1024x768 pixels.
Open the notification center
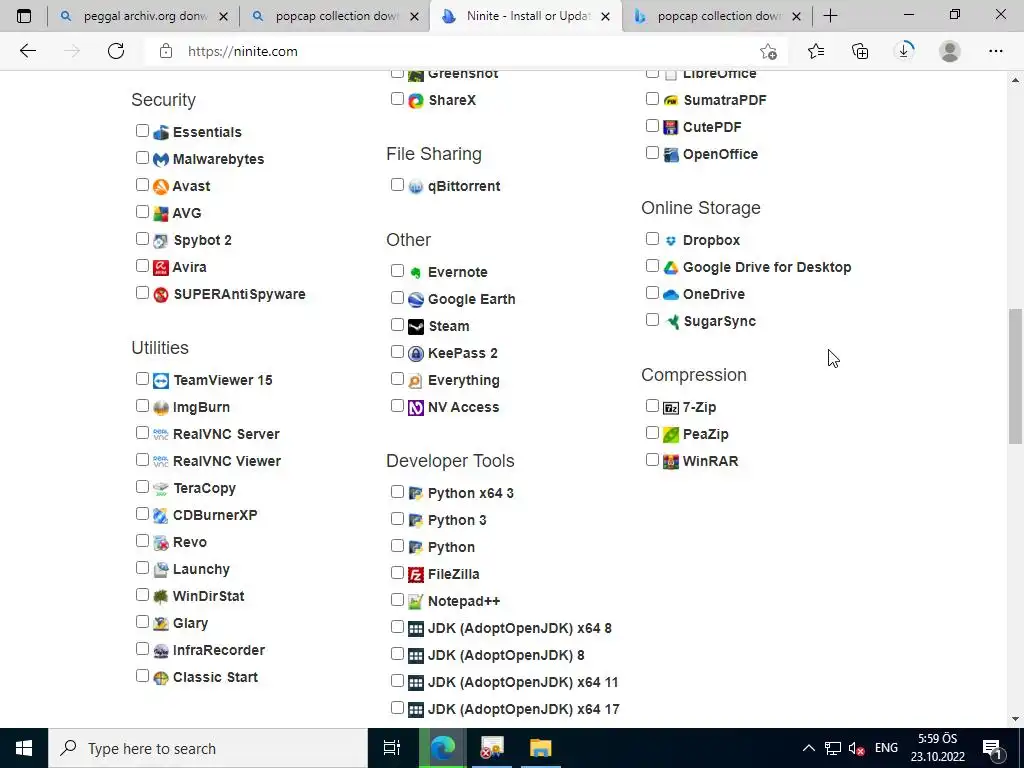[993, 748]
